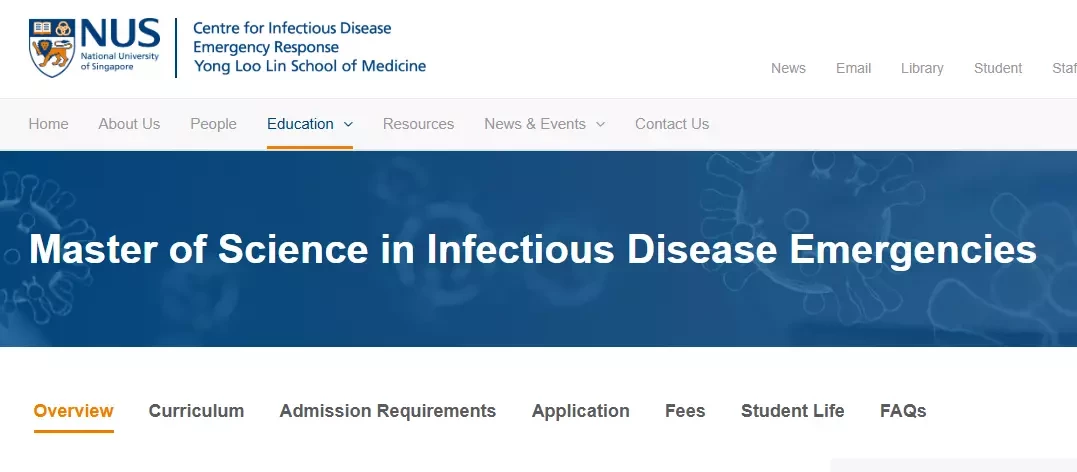Open the Email link
Screen dimensions: 1077x472
[854, 68]
